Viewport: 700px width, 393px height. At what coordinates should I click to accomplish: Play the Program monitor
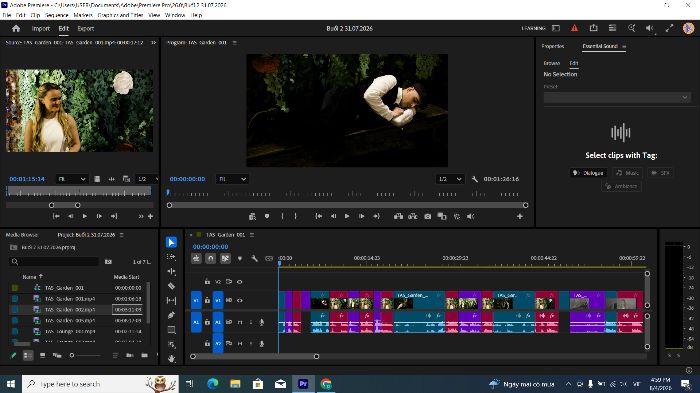pyautogui.click(x=347, y=216)
